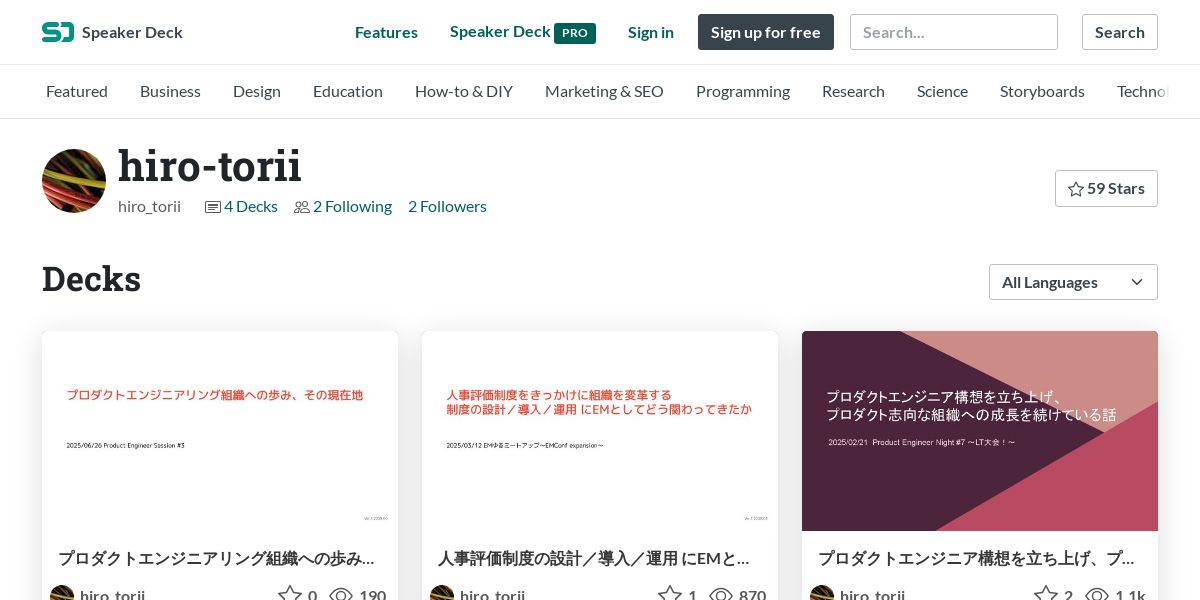Click the people icon beside 2 Following
The width and height of the screenshot is (1200, 600).
(x=301, y=207)
